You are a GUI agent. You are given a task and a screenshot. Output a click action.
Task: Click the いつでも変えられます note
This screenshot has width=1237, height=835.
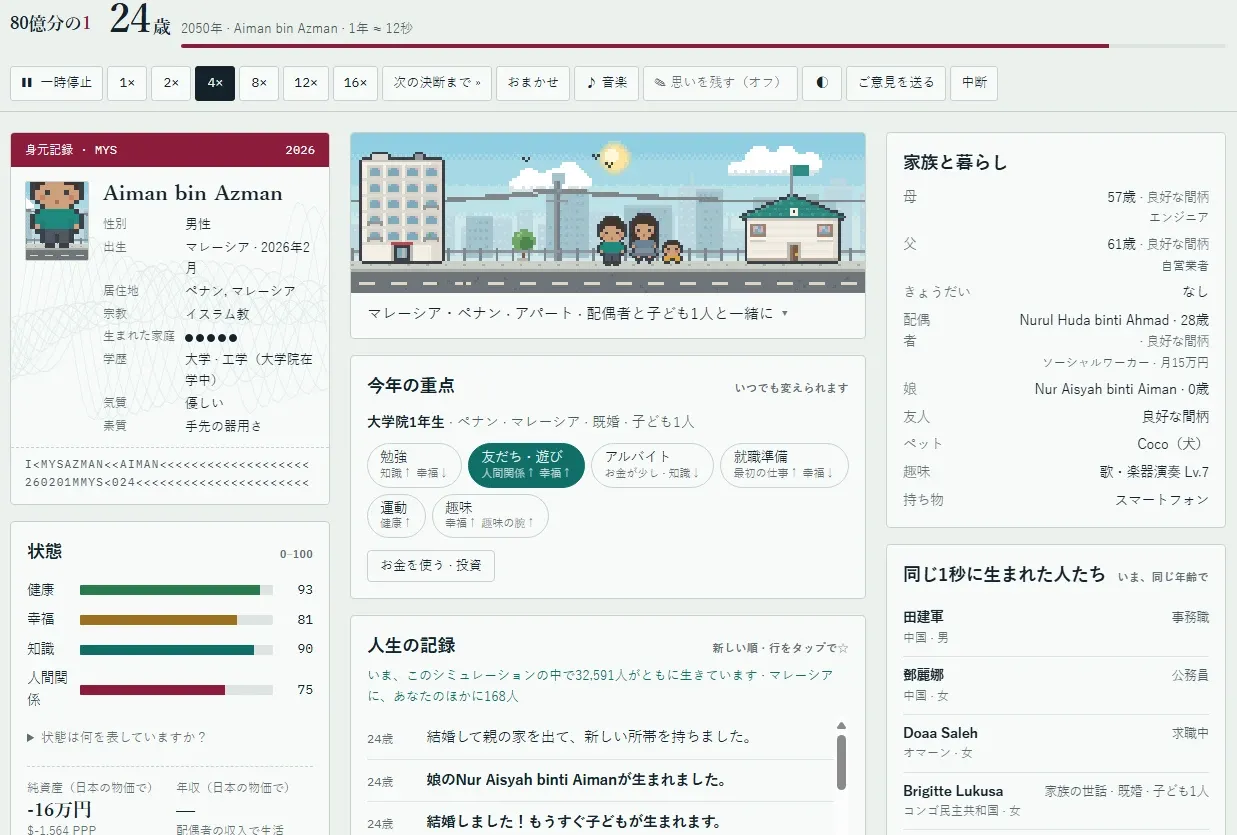[x=791, y=388]
